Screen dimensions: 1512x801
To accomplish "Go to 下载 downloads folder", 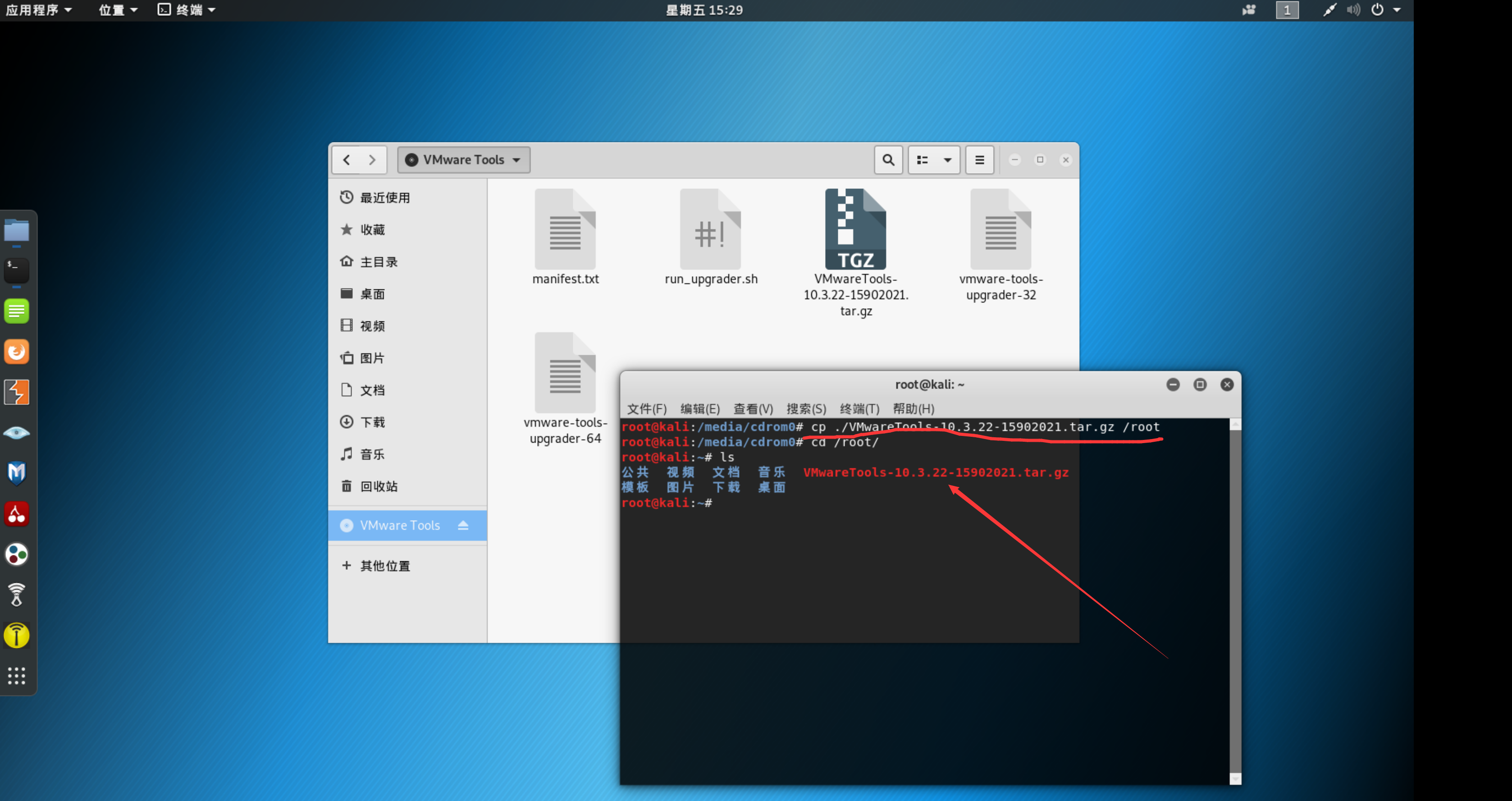I will coord(373,422).
